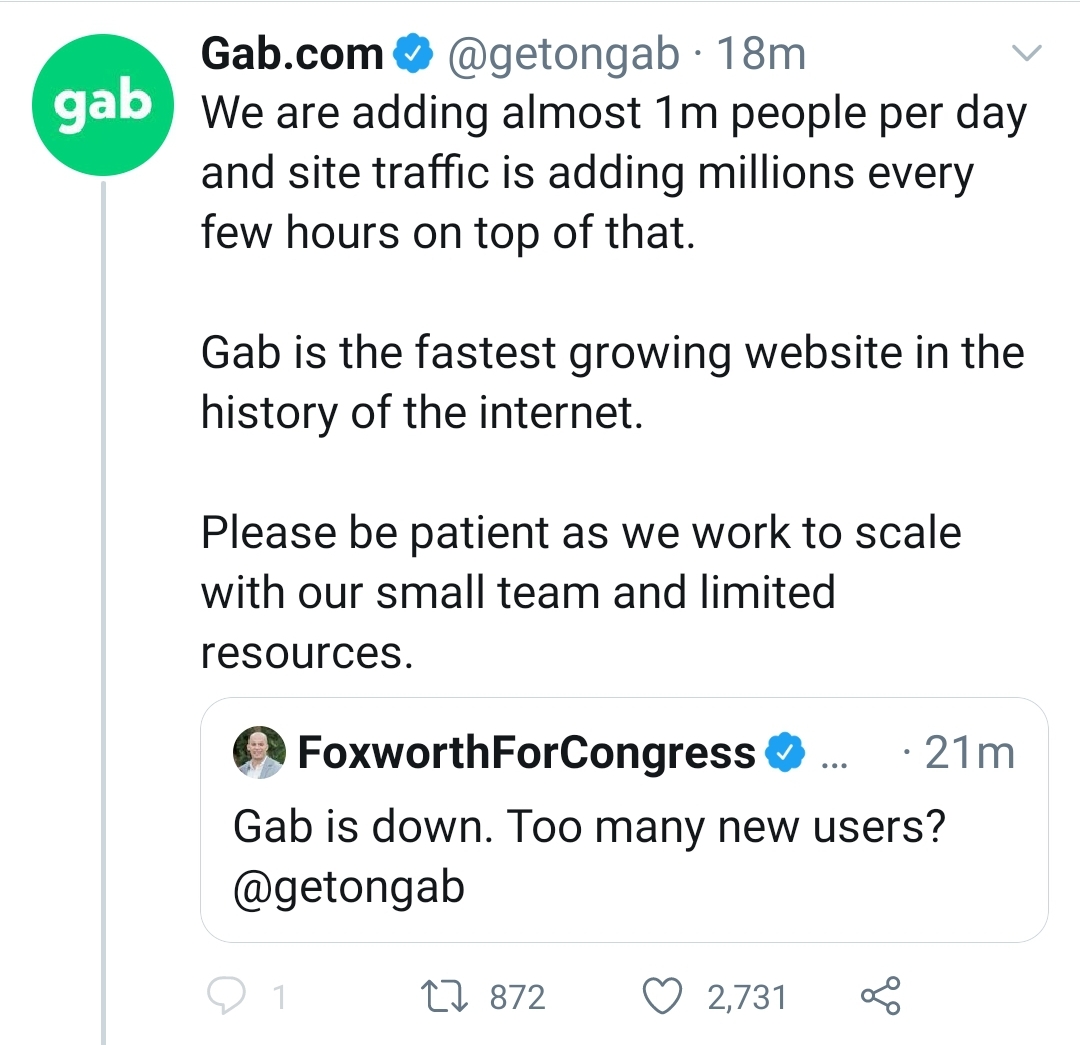This screenshot has width=1080, height=1045.
Task: Click the @getongab handle link
Action: [564, 53]
